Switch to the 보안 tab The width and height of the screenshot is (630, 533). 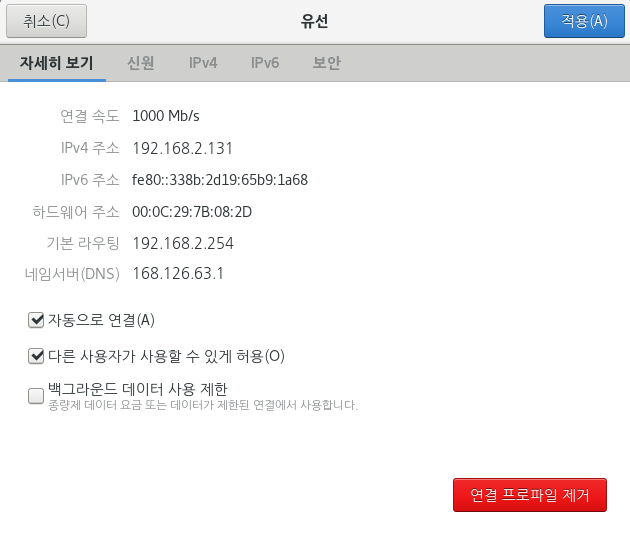point(327,63)
